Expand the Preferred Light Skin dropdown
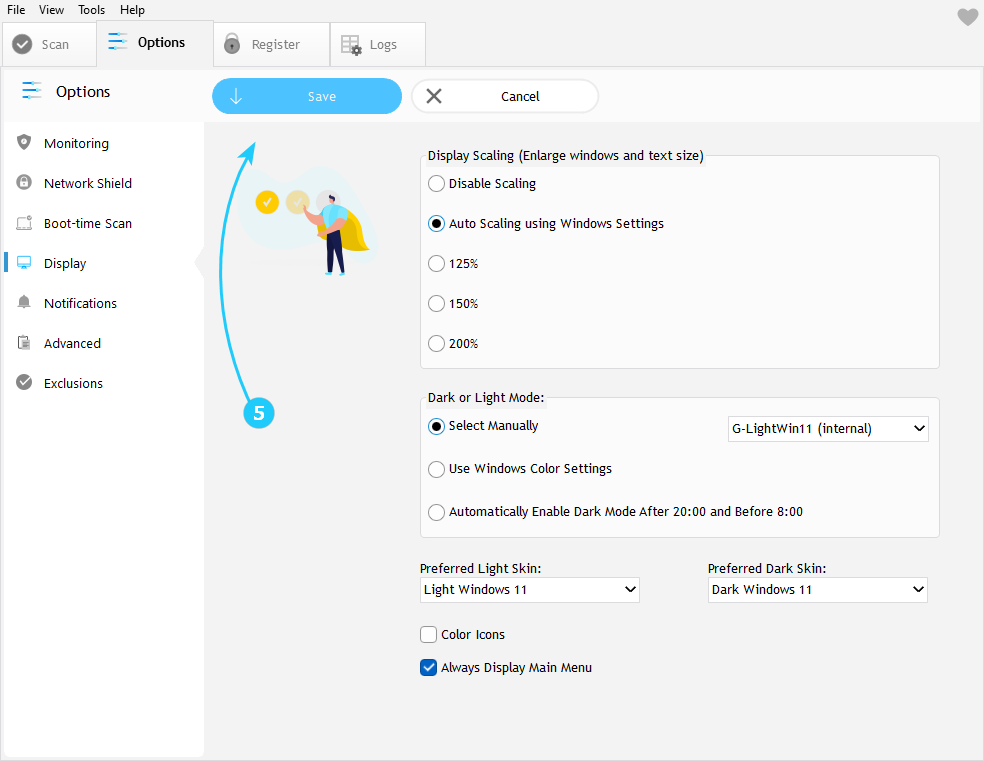The width and height of the screenshot is (984, 761). click(529, 590)
